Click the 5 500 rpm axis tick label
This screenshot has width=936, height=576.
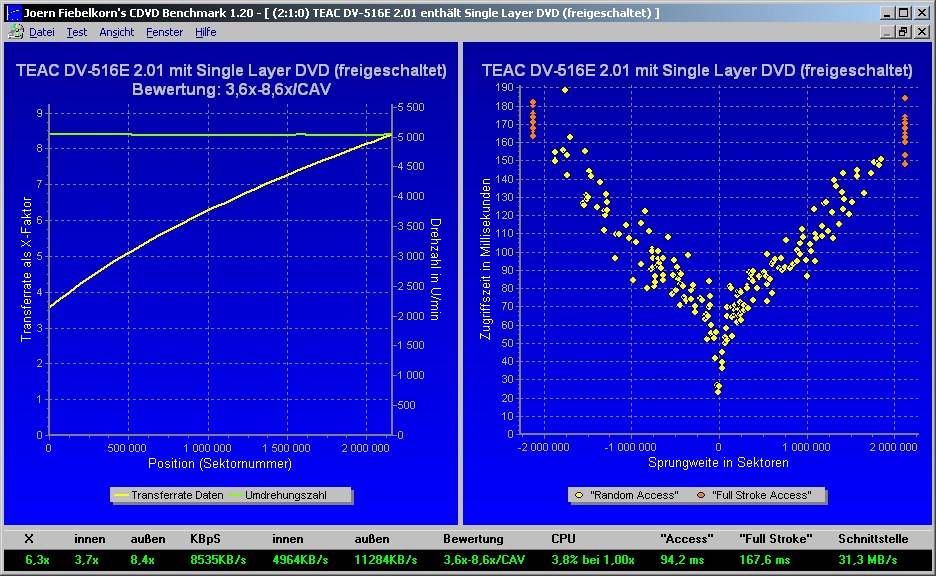coord(411,107)
